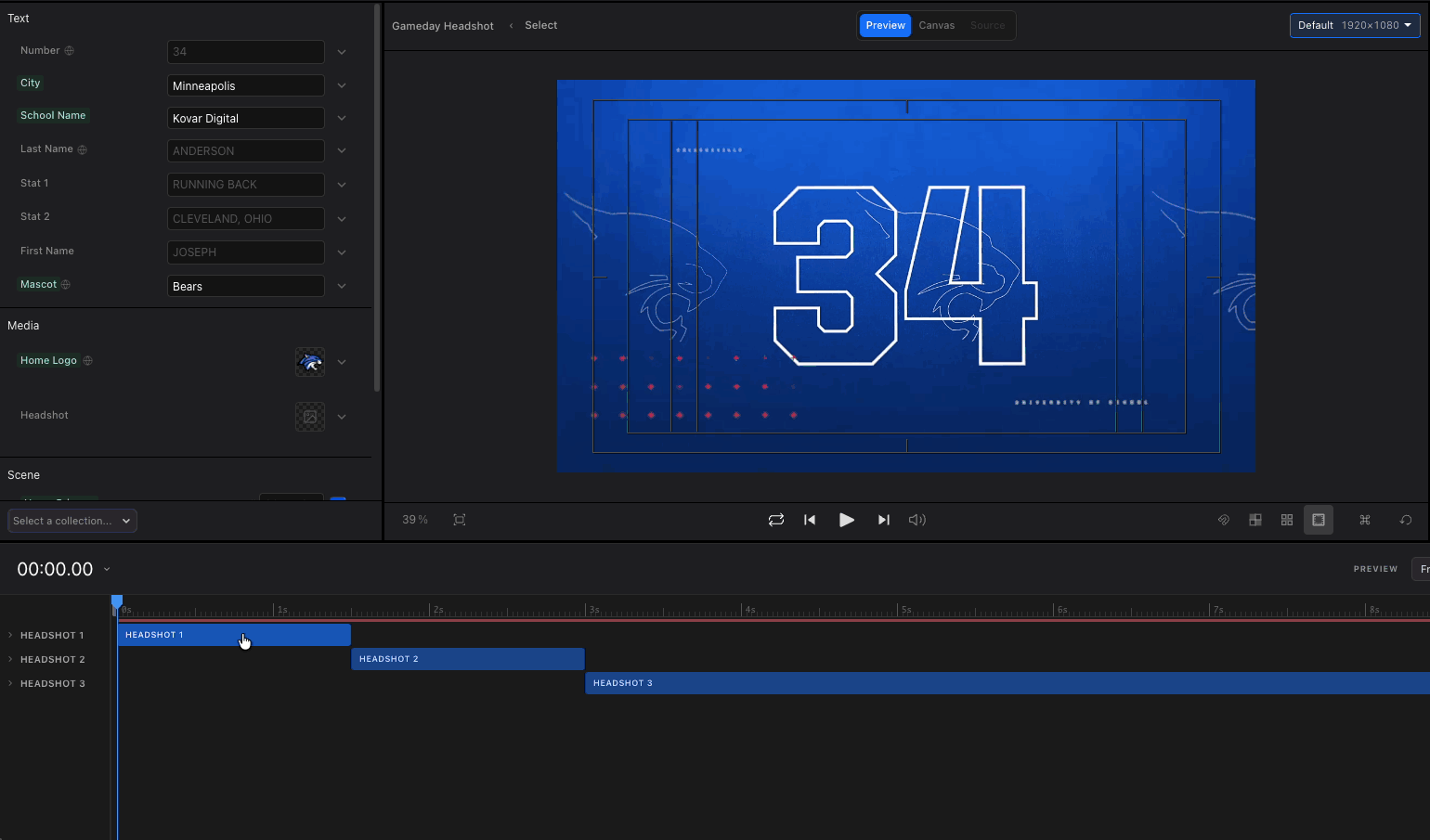The image size is (1430, 840).
Task: Click the Last Name field ANDERSON
Action: pyautogui.click(x=246, y=150)
